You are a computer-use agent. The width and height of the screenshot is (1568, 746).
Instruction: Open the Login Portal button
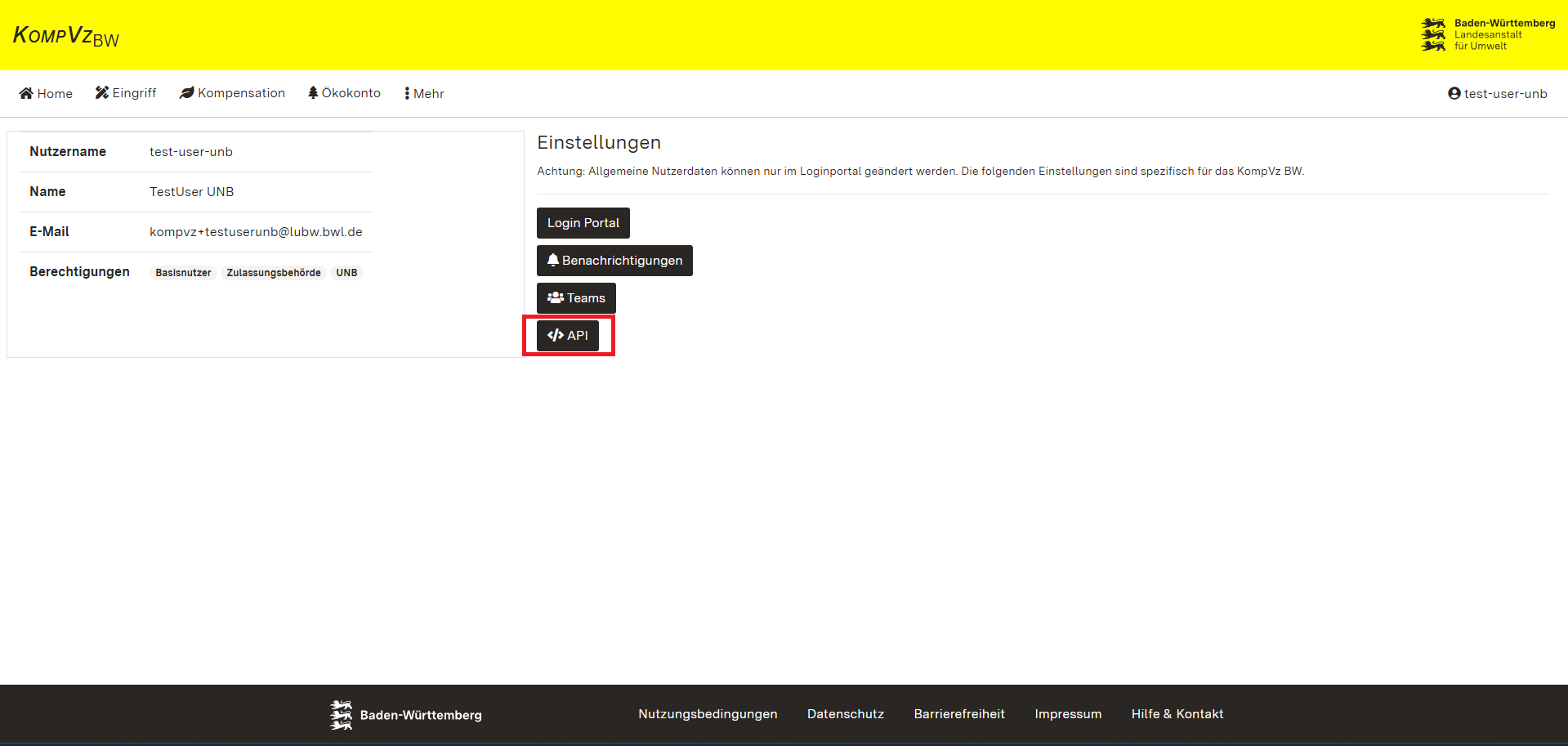click(x=583, y=223)
